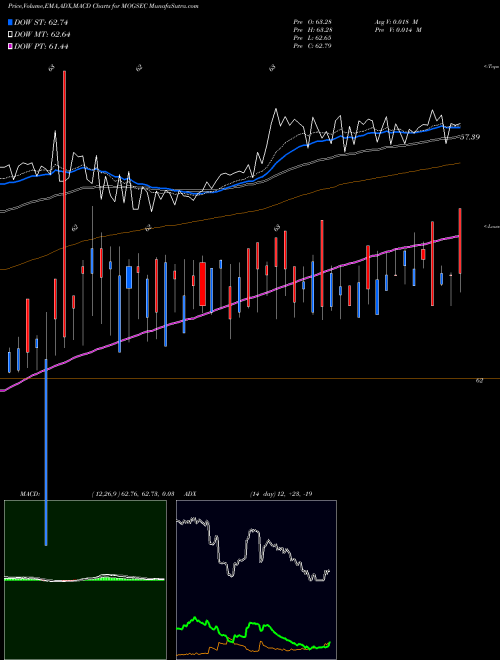Click the MACD '(12,26,9) 62.76, 62.73, 0.03' readout
This screenshot has width=500, height=660.
[133, 494]
